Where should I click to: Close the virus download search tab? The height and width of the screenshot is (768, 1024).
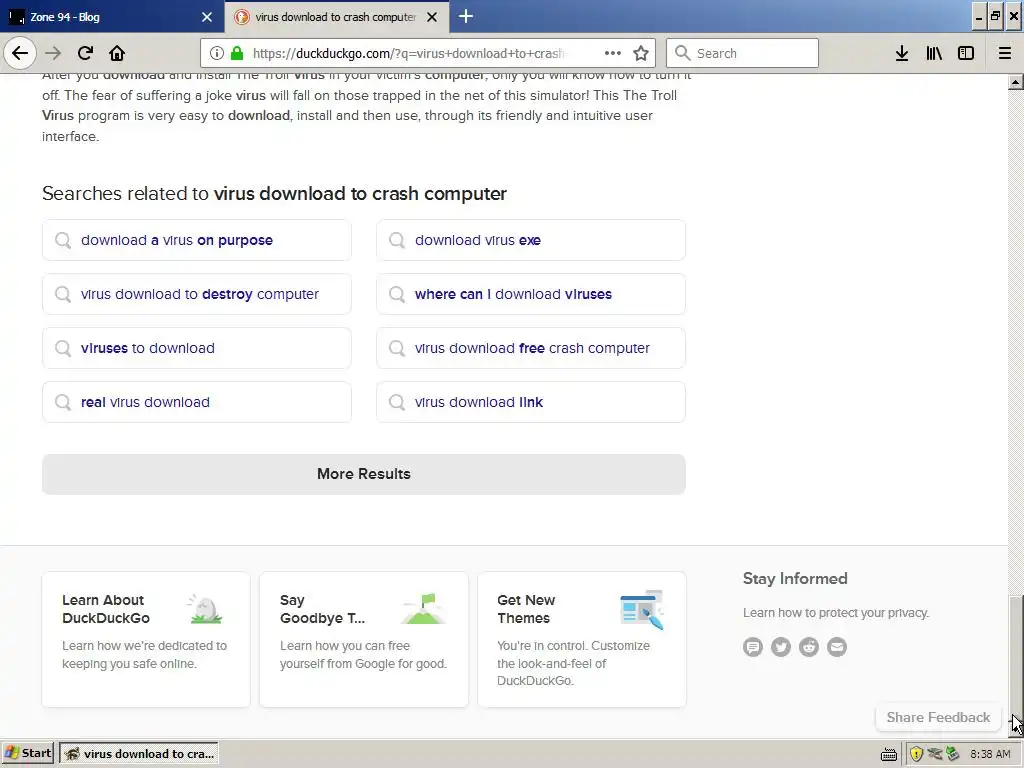pos(432,17)
